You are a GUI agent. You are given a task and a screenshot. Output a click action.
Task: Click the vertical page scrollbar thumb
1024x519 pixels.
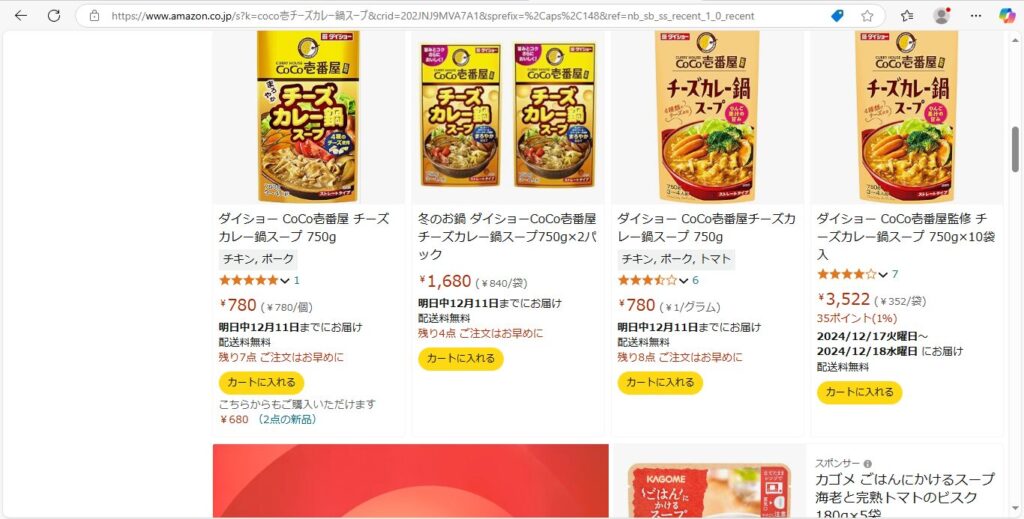[1015, 149]
